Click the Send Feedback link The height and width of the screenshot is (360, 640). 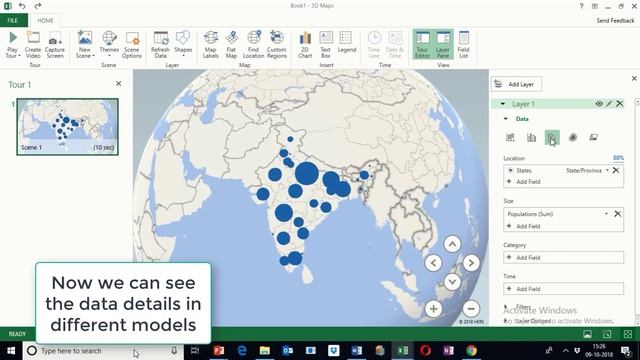tap(615, 20)
